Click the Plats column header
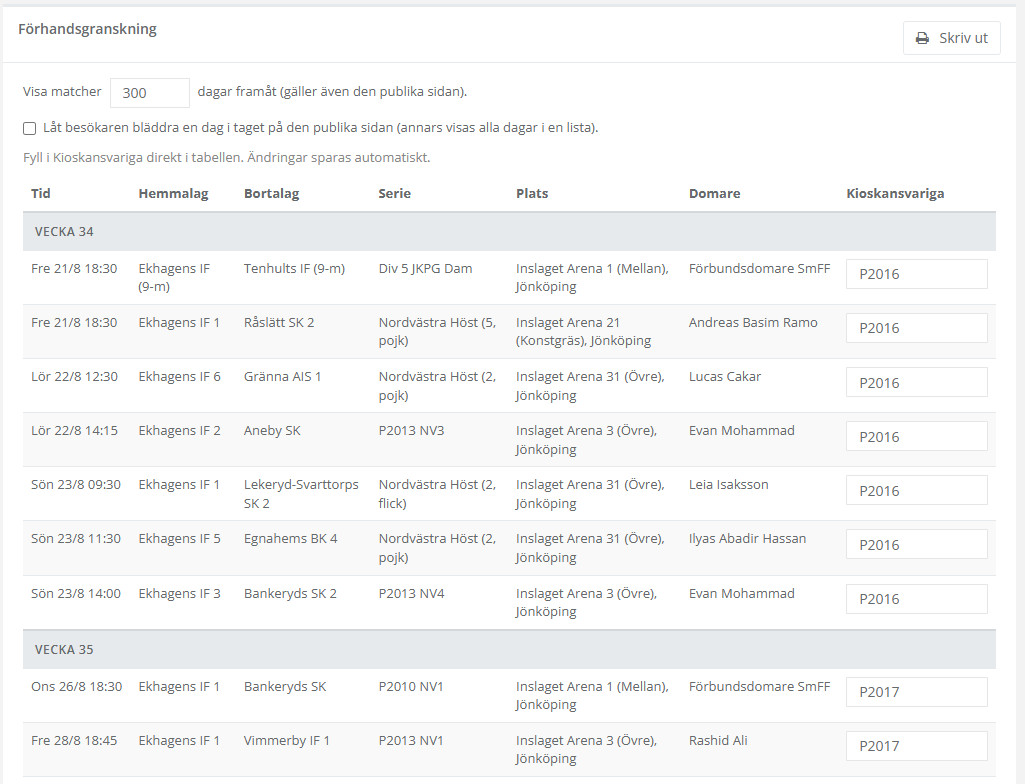 point(532,194)
